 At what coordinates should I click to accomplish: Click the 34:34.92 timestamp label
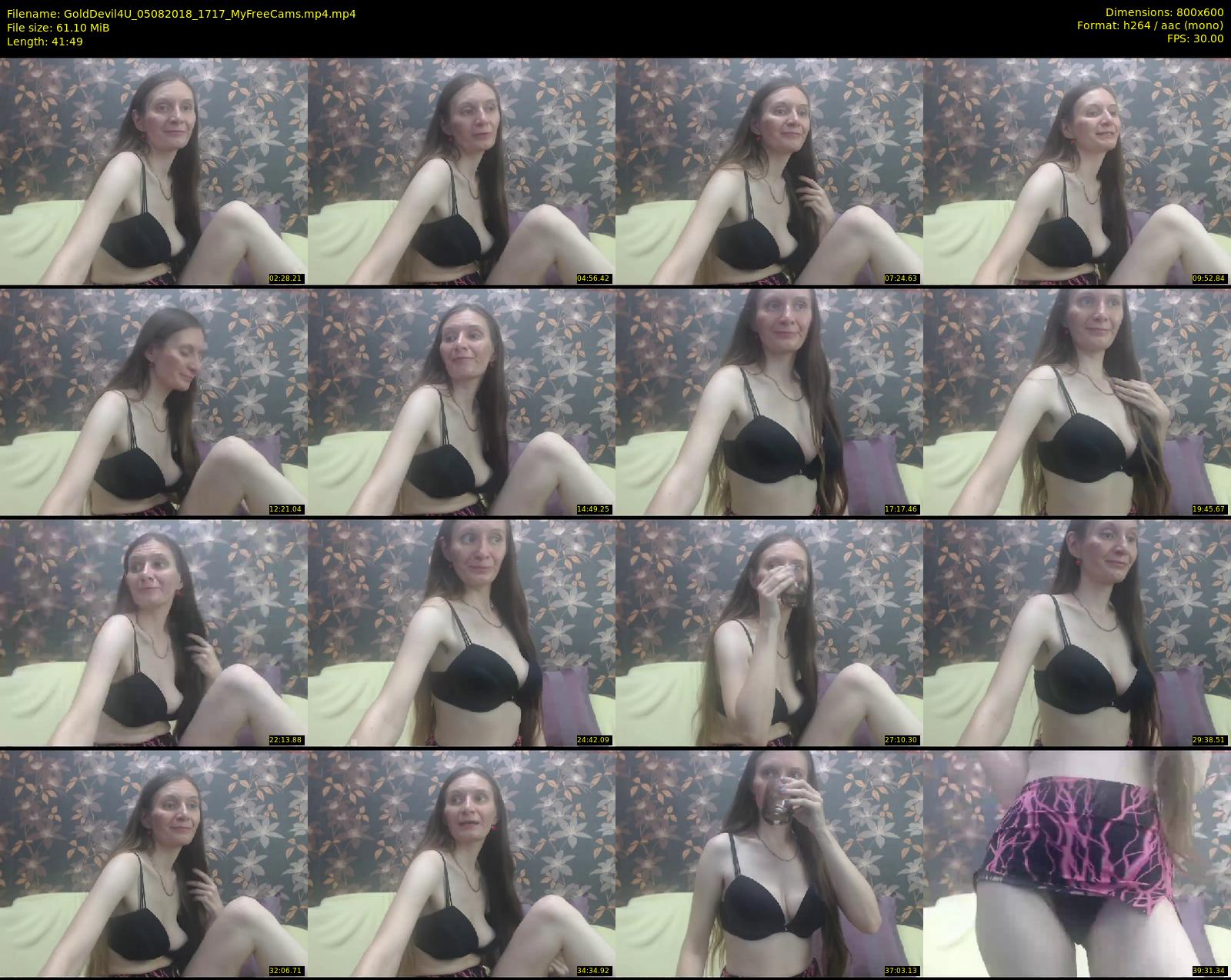593,971
